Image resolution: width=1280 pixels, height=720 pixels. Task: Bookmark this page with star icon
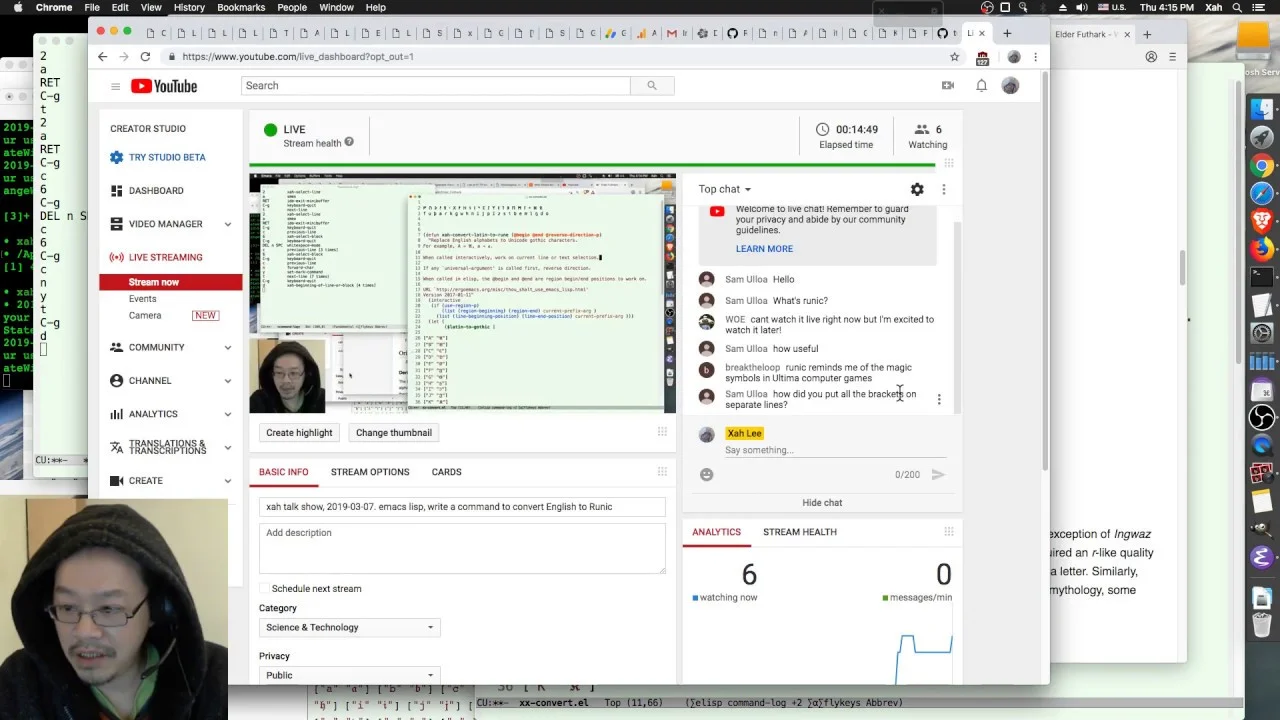(x=954, y=57)
